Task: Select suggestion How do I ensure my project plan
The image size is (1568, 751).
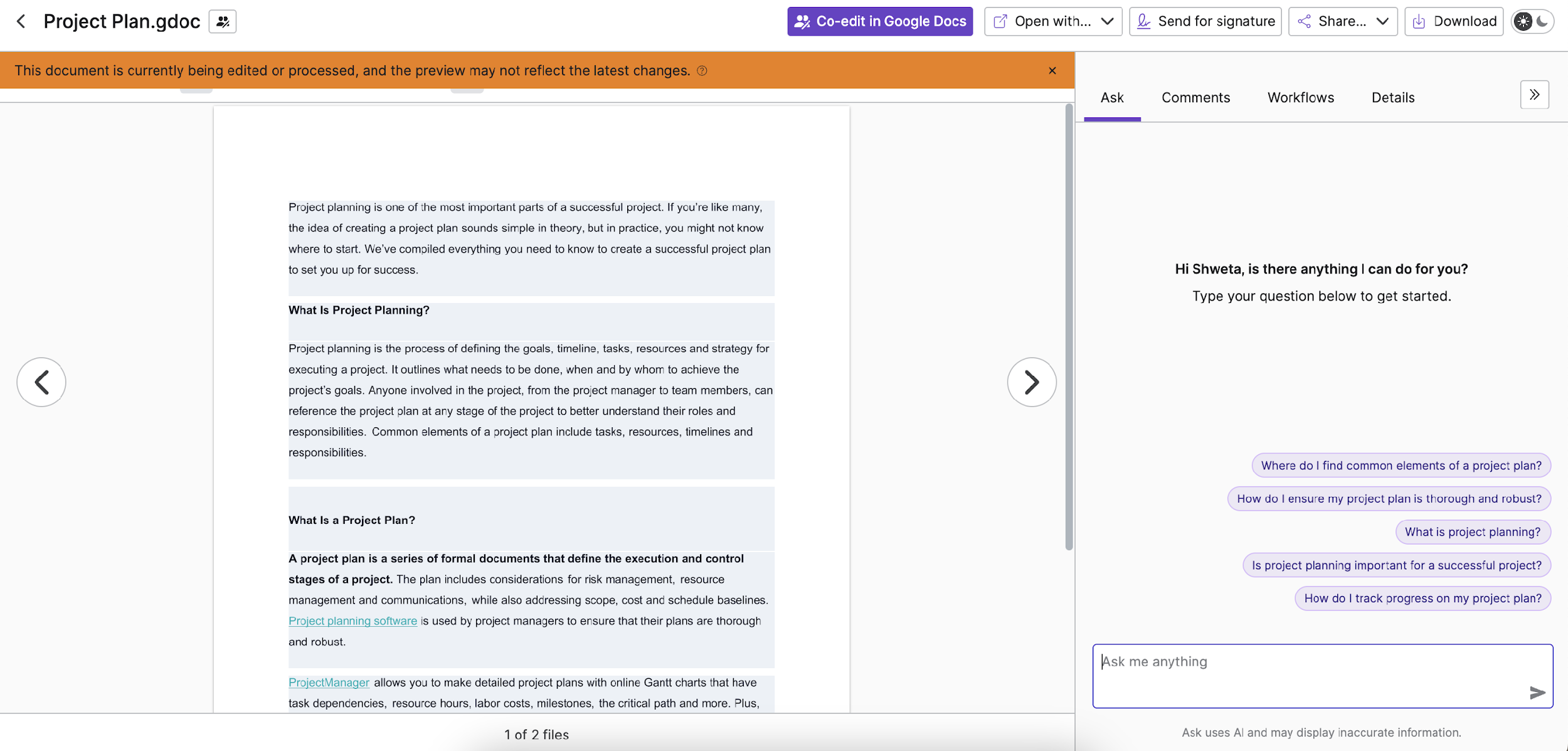Action: tap(1389, 499)
